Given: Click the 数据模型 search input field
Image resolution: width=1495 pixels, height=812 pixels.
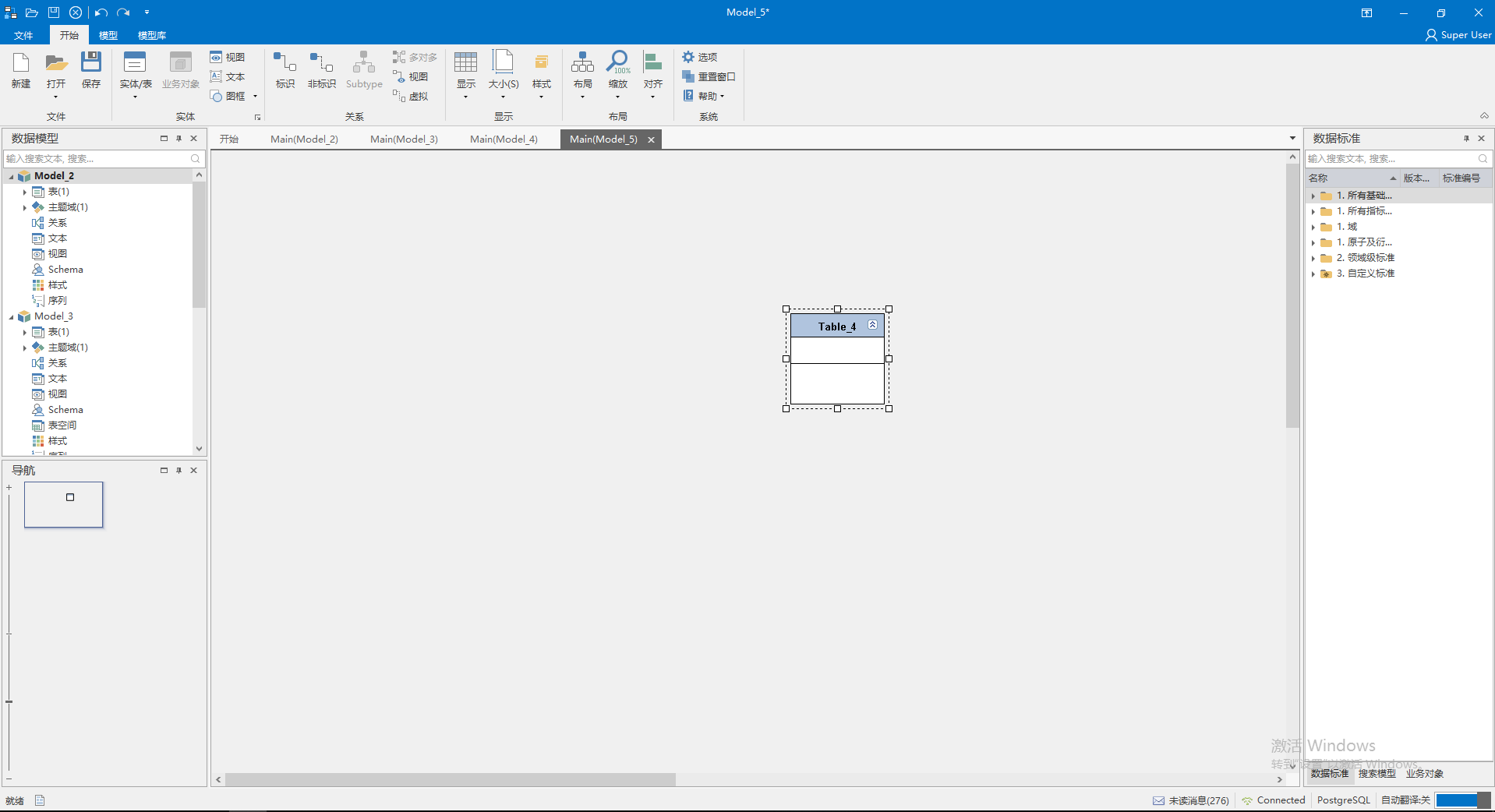Looking at the screenshot, I should coord(97,158).
